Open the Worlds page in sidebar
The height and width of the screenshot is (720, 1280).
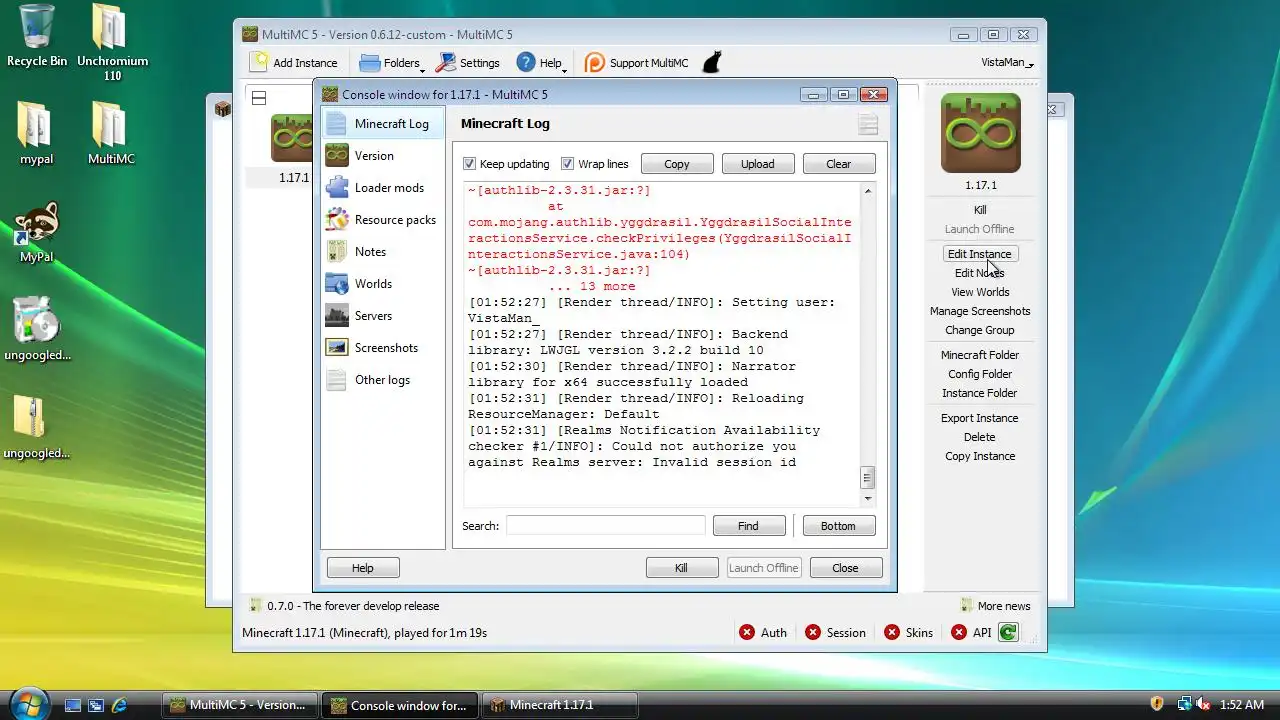tap(383, 284)
